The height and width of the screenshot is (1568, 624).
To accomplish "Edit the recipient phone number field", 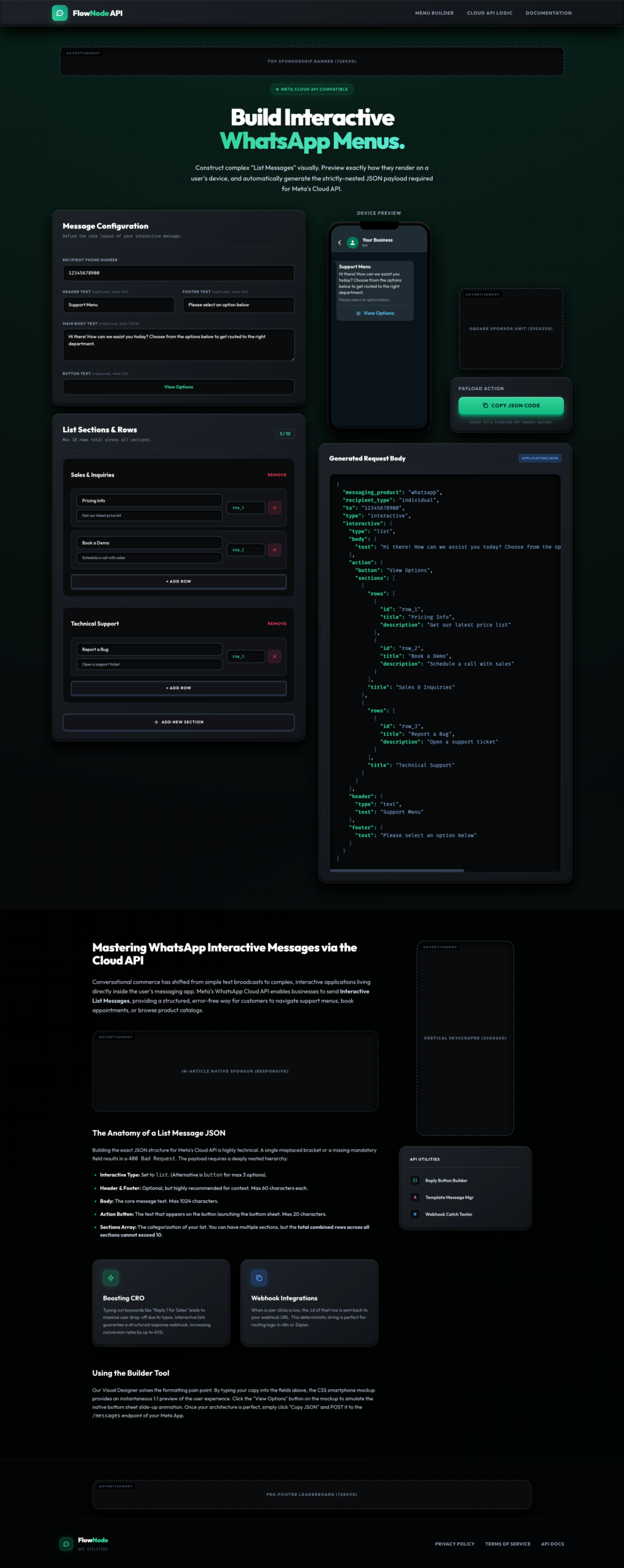I will 178,273.
